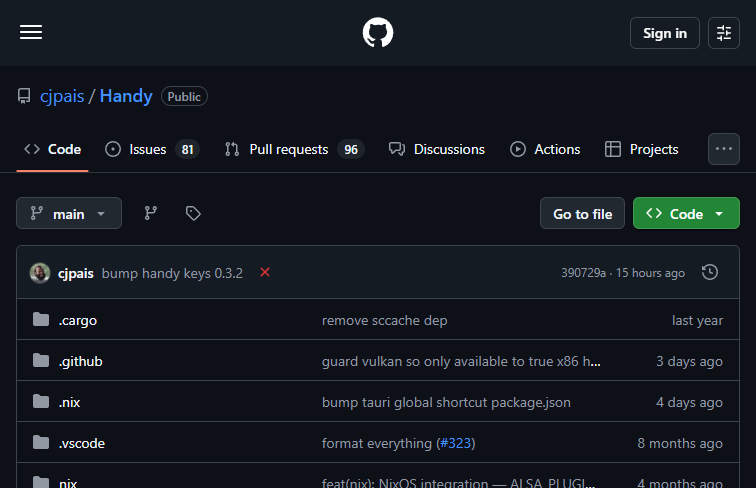Click the Go to file button

[582, 213]
